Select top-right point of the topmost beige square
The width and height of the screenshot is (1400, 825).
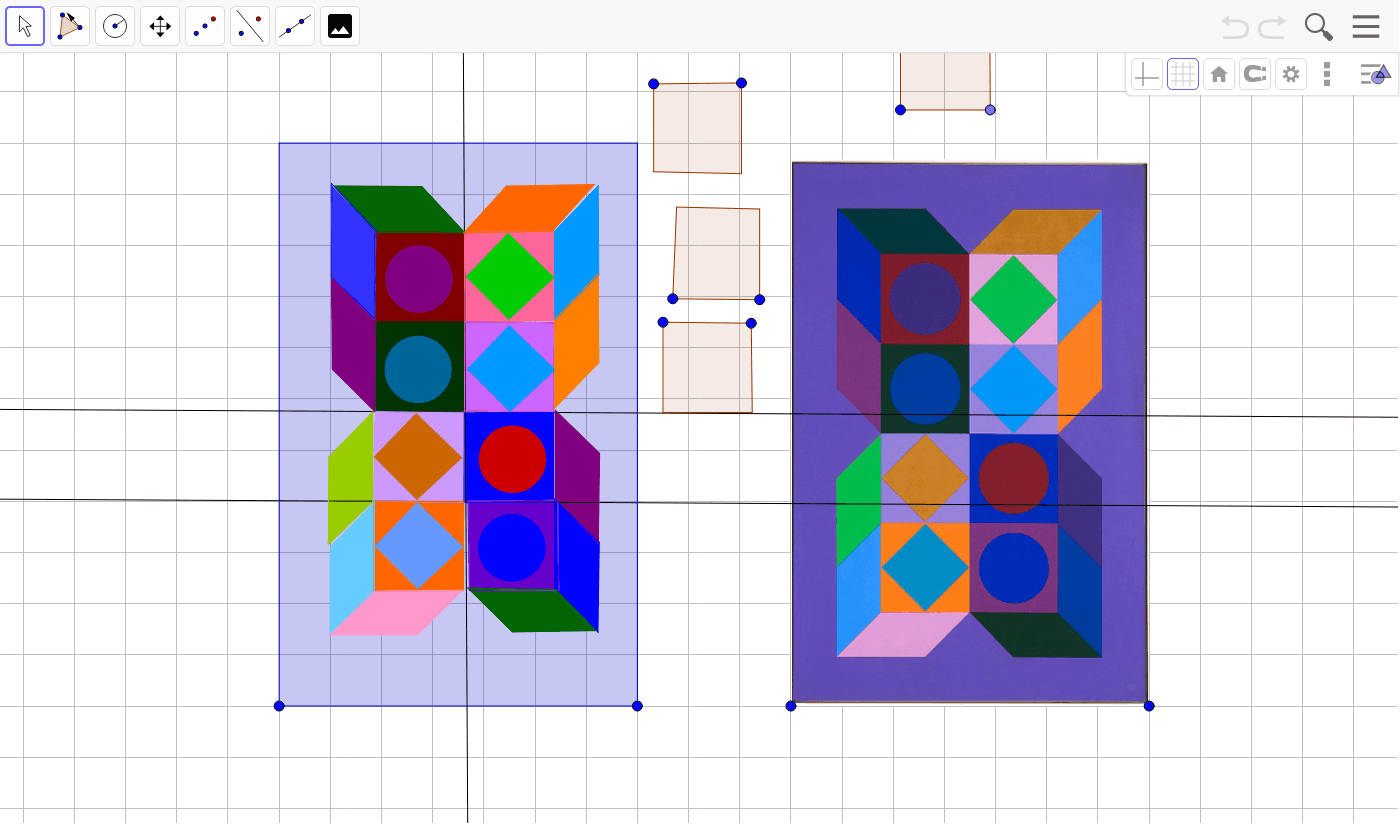pyautogui.click(x=741, y=83)
